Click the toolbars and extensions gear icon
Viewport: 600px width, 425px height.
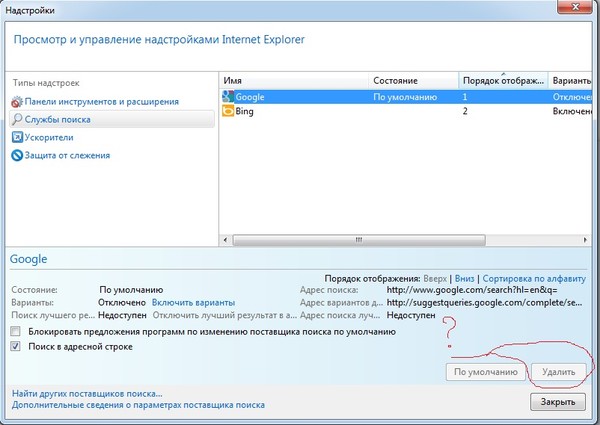coord(17,102)
